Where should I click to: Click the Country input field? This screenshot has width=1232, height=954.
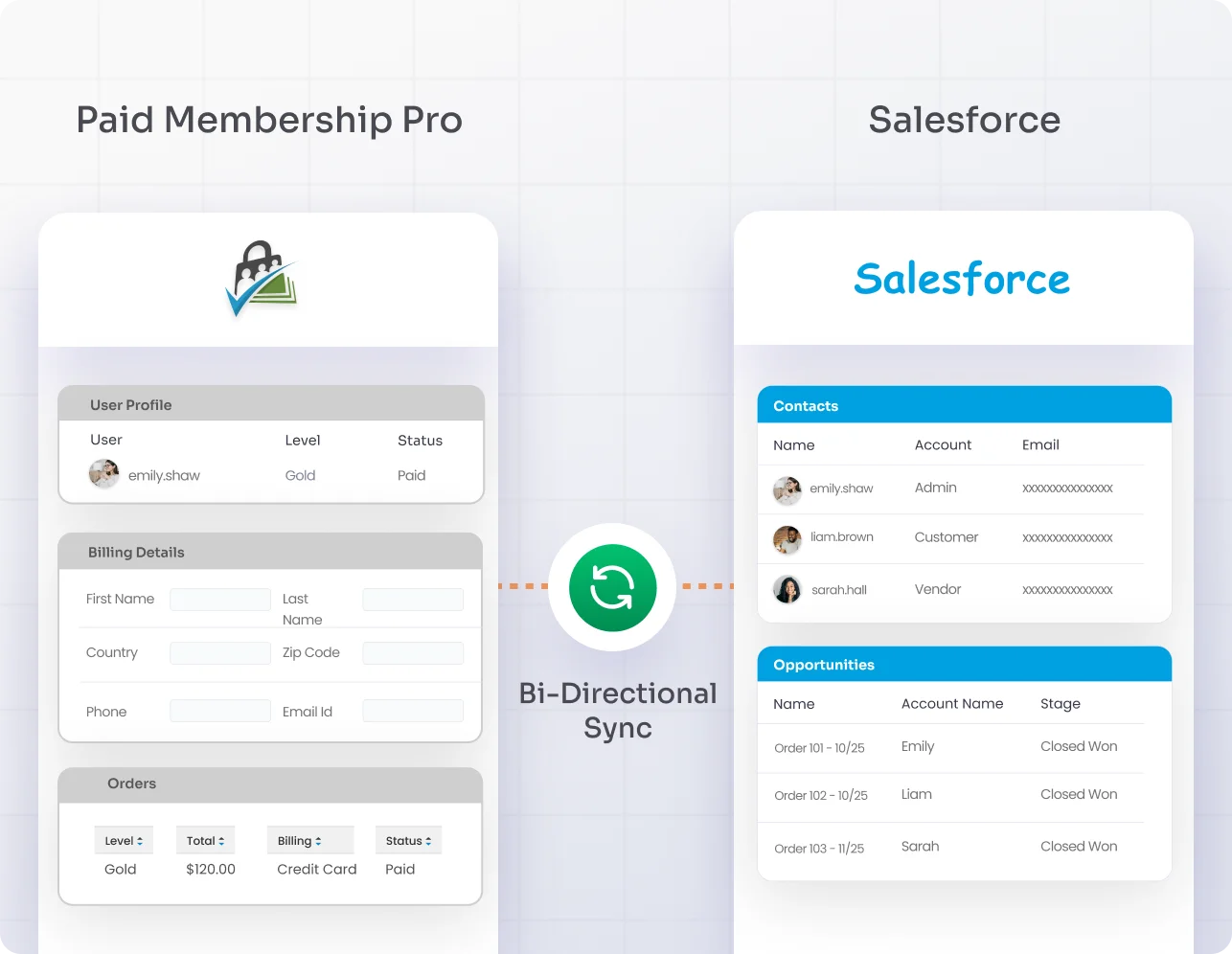click(220, 653)
